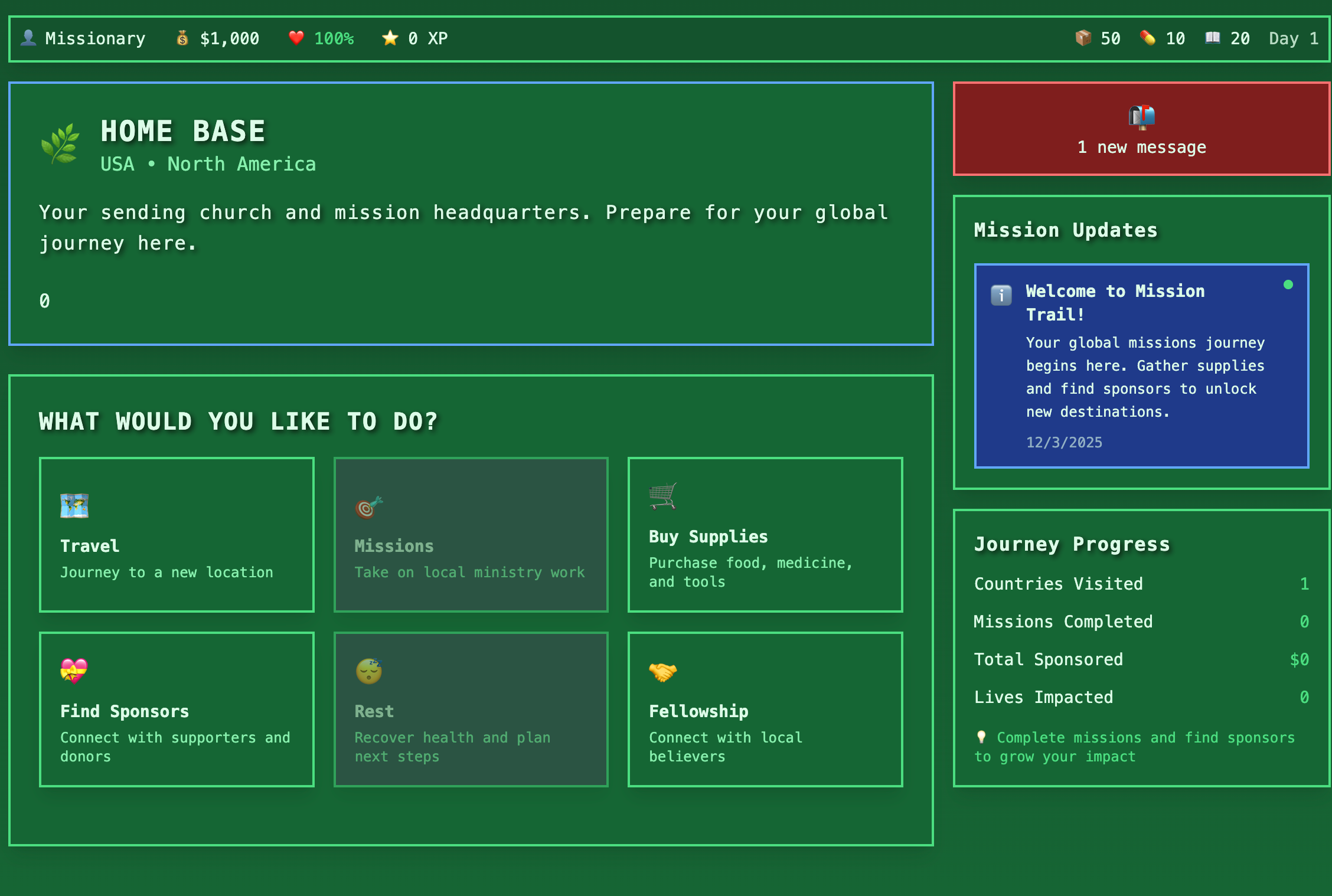
Task: Open the Buy Supplies action card
Action: (765, 534)
